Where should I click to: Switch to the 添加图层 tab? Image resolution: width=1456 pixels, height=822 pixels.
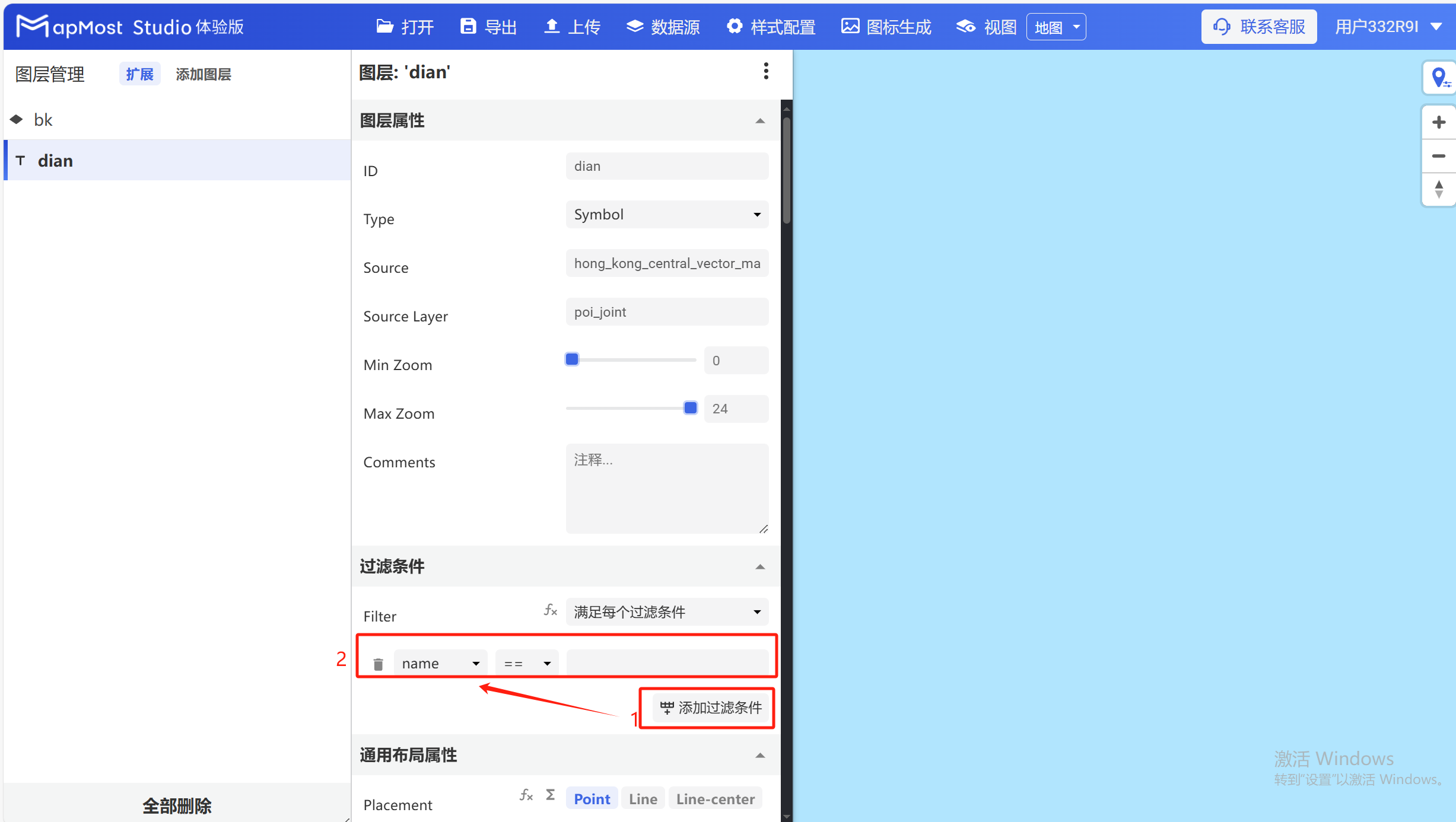click(x=203, y=74)
